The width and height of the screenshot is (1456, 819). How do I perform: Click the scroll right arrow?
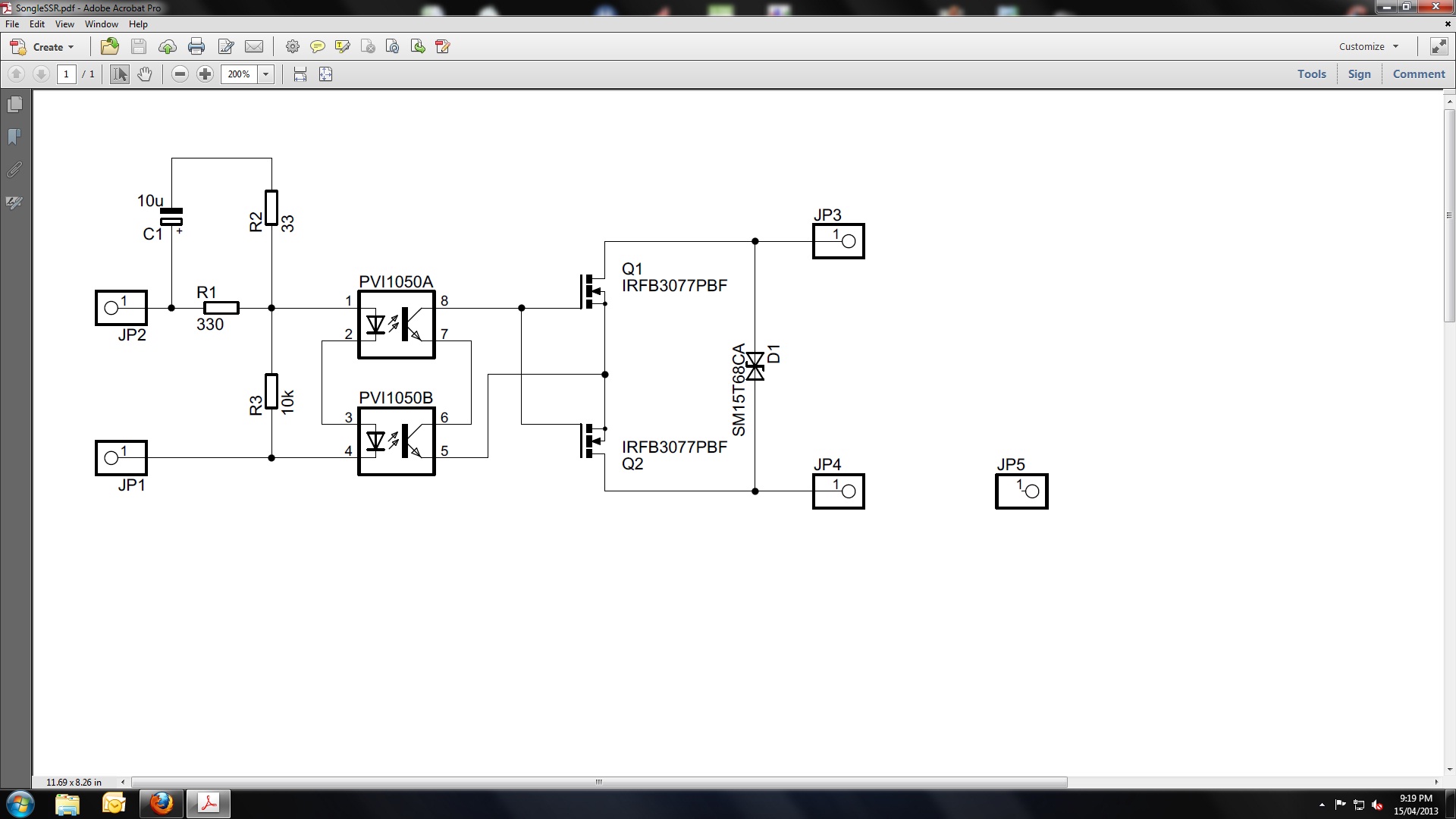[x=1436, y=782]
